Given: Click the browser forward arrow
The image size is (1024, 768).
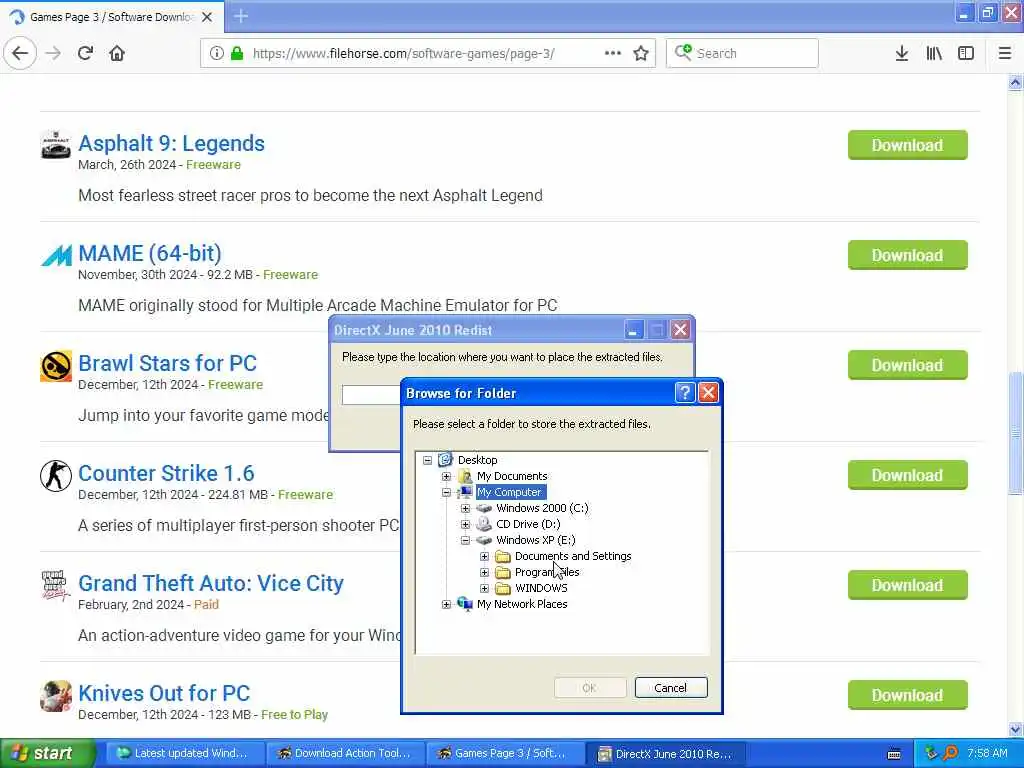Looking at the screenshot, I should point(54,54).
